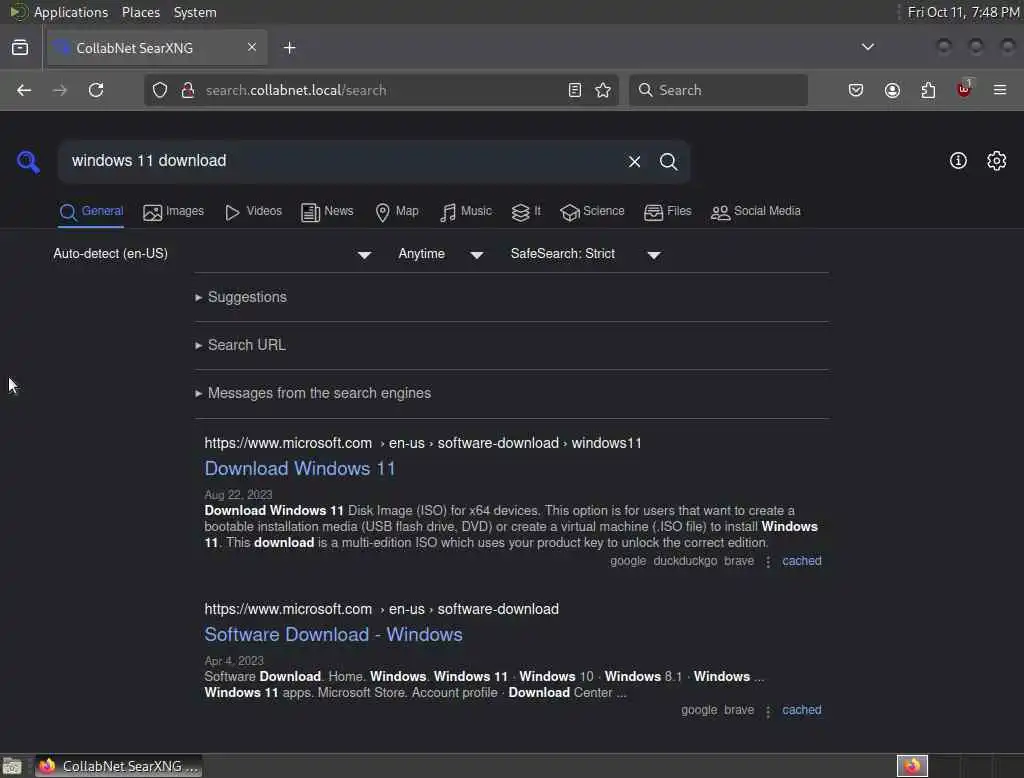Switch to the It category tab
Viewport: 1024px width, 778px height.
point(526,212)
